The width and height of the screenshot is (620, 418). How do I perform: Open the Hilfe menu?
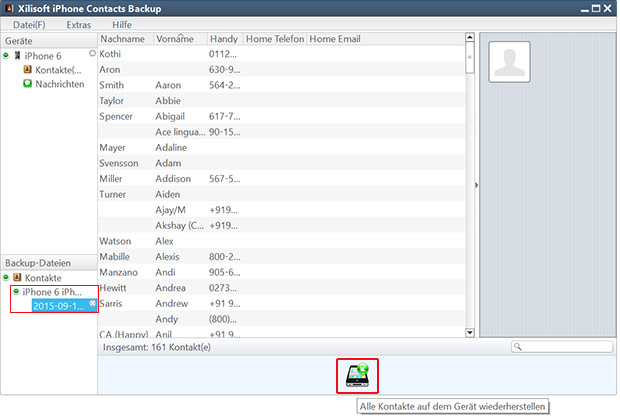tap(122, 25)
